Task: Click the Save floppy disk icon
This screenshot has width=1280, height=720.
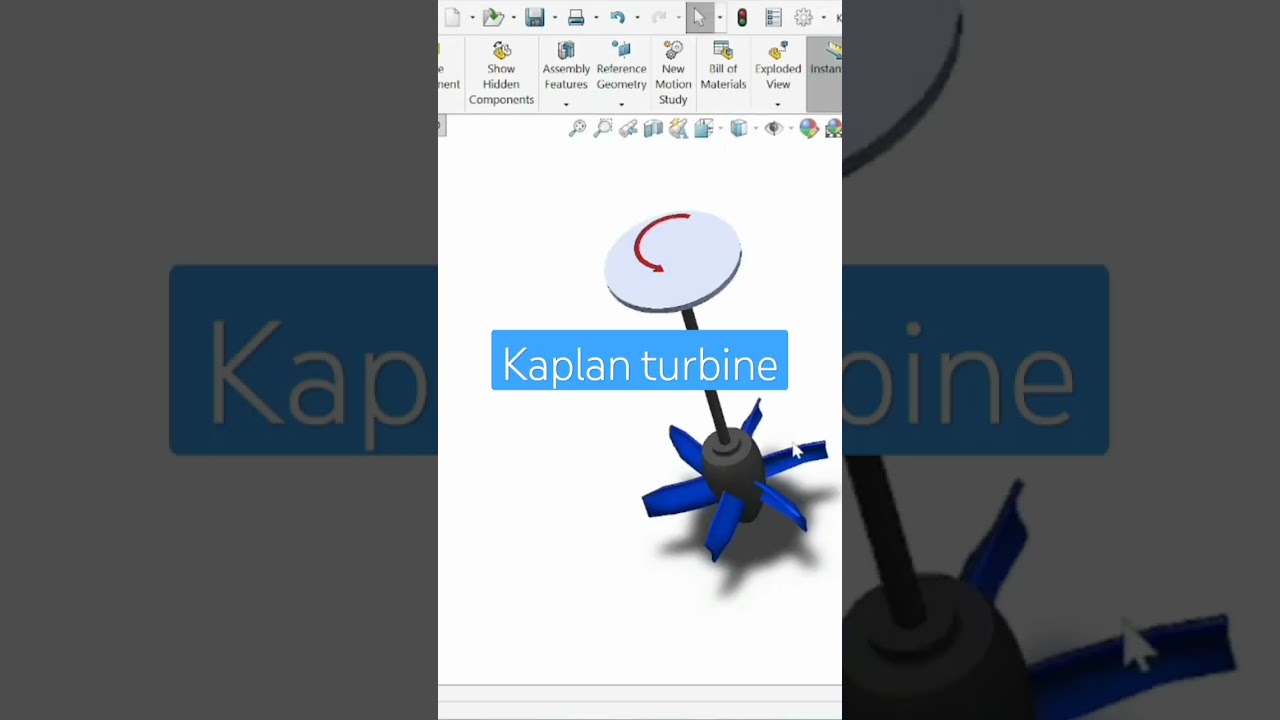Action: (x=535, y=17)
